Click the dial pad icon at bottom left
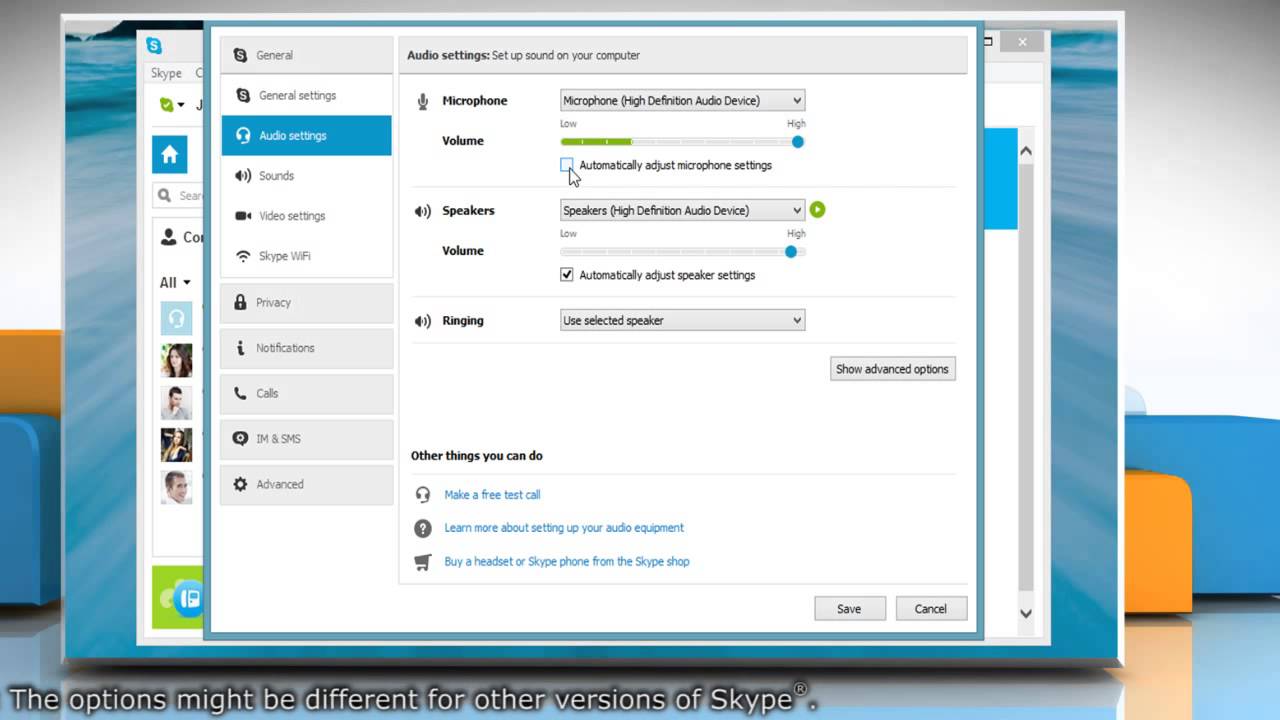The width and height of the screenshot is (1280, 720). click(x=189, y=598)
